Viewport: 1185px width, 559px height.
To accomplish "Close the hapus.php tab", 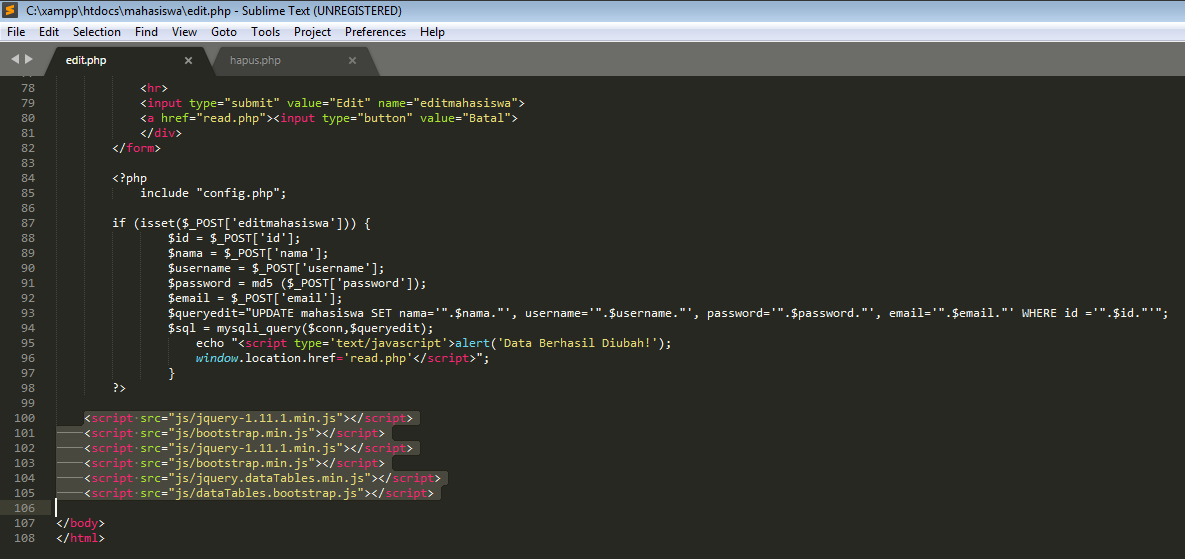I will point(352,60).
